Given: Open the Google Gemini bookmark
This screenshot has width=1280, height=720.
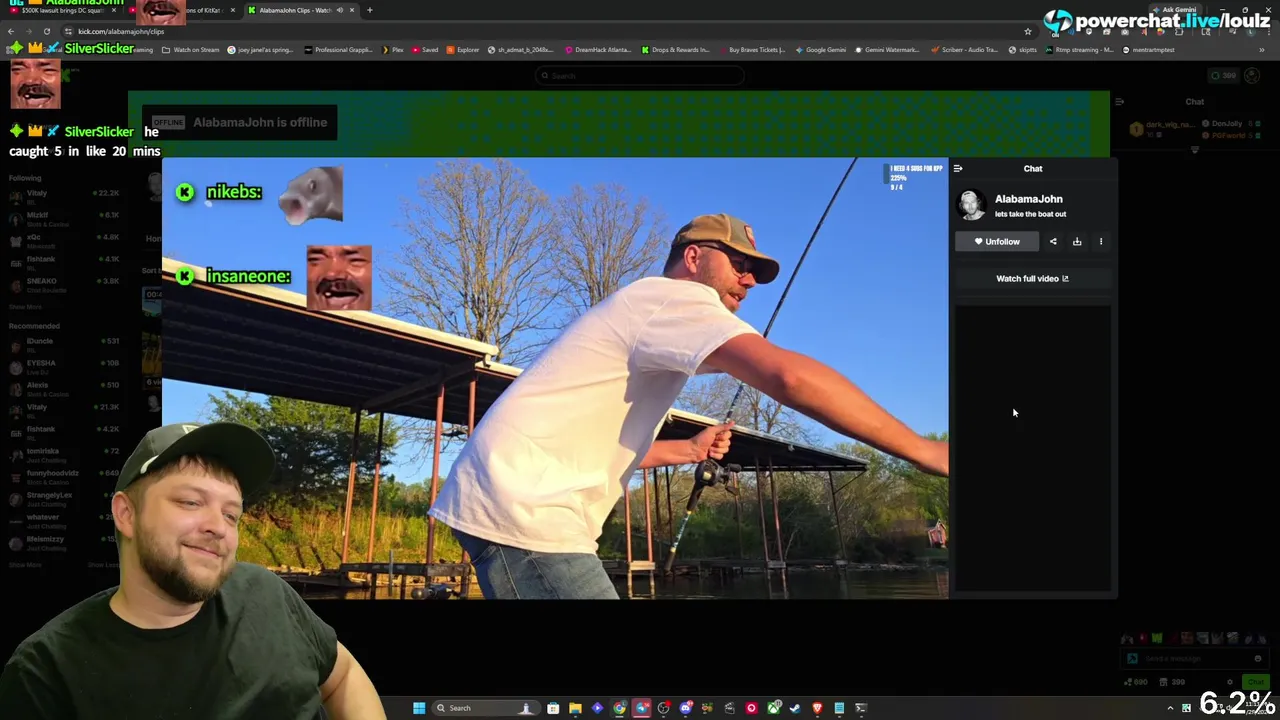Looking at the screenshot, I should point(820,50).
